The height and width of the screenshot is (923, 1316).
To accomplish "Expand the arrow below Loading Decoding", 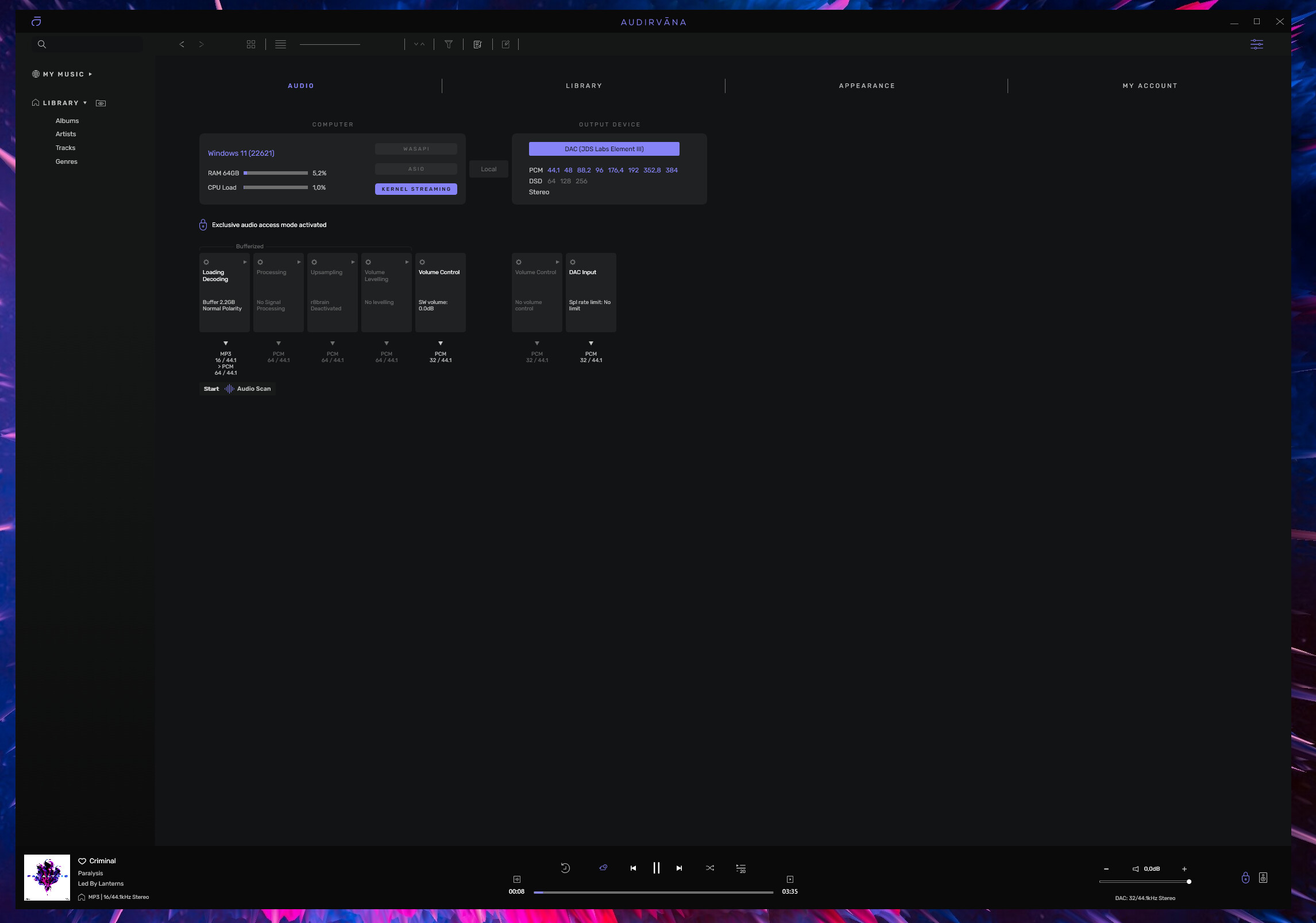I will point(226,343).
